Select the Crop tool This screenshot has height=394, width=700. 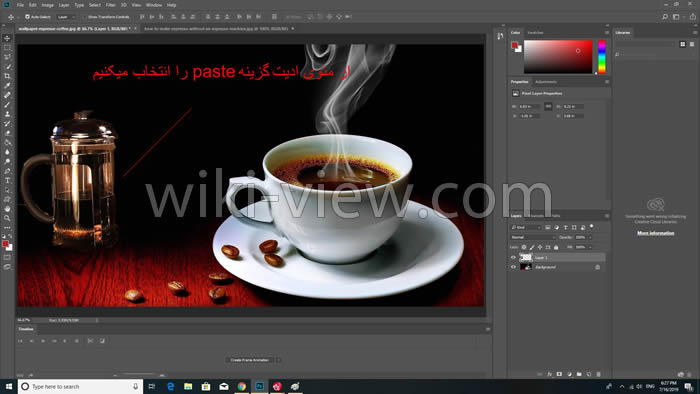tap(7, 76)
